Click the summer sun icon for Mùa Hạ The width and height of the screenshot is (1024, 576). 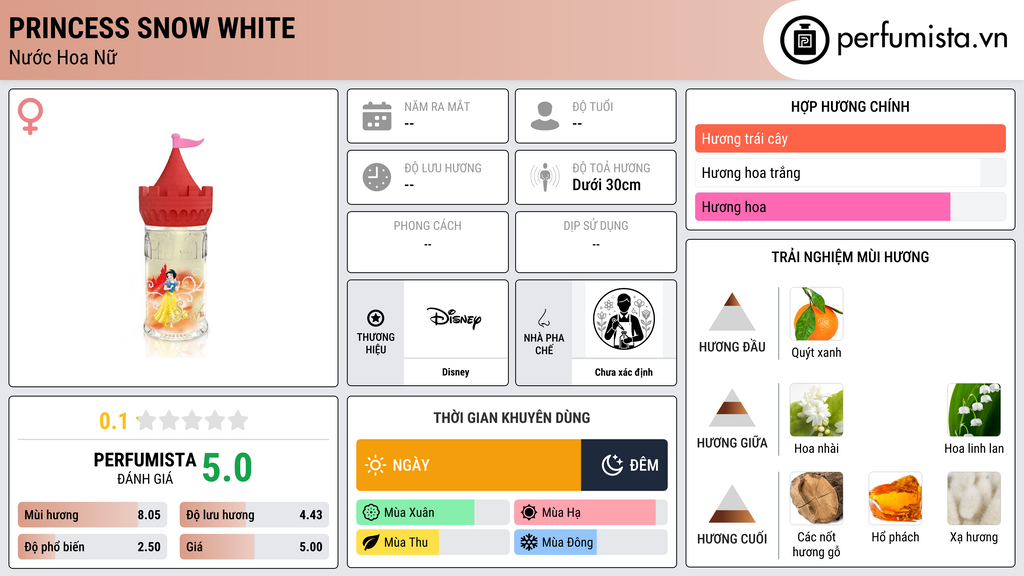pos(529,513)
